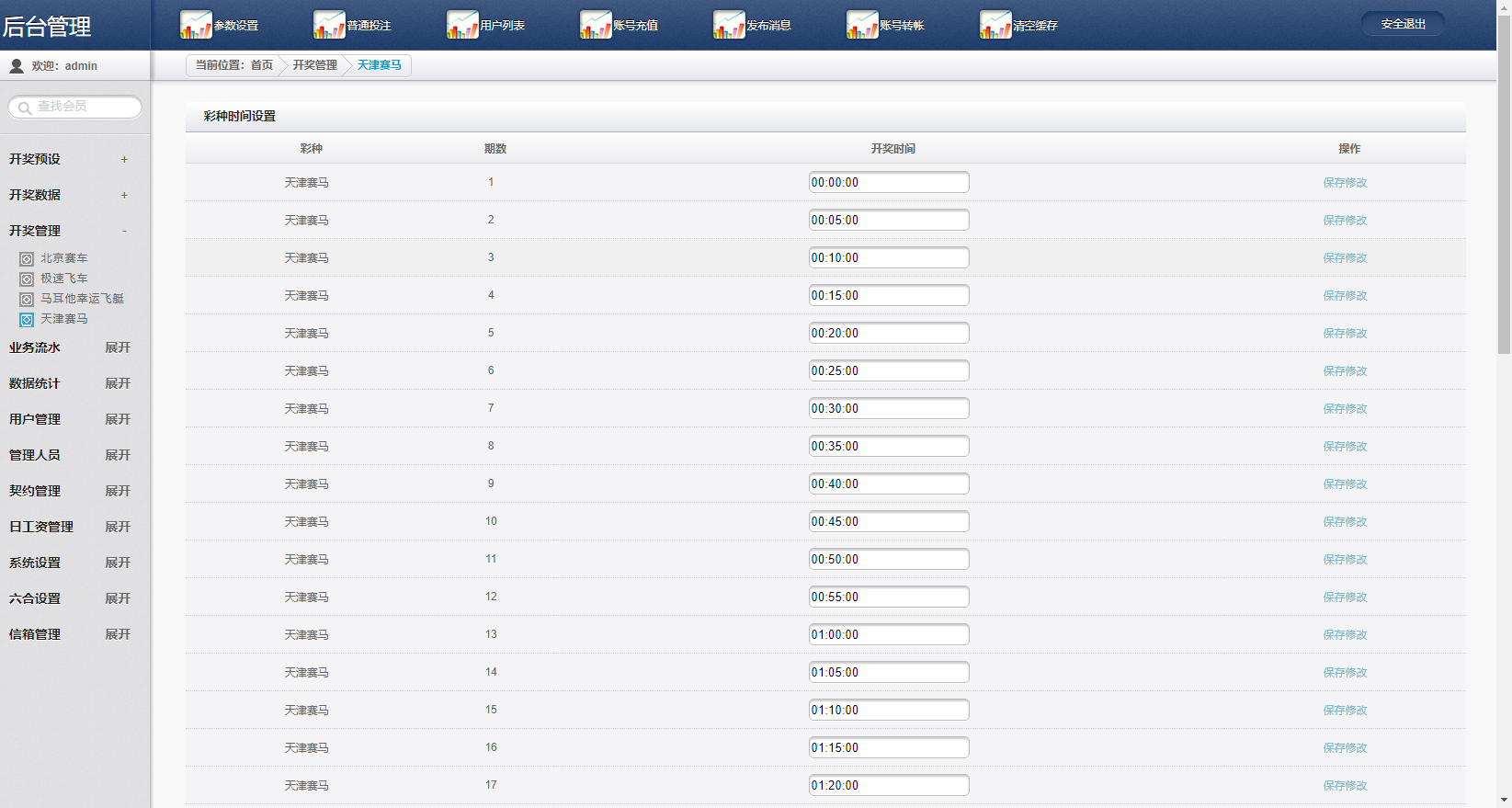The height and width of the screenshot is (808, 1512).
Task: Click the 清空缓存 icon
Action: 995,25
